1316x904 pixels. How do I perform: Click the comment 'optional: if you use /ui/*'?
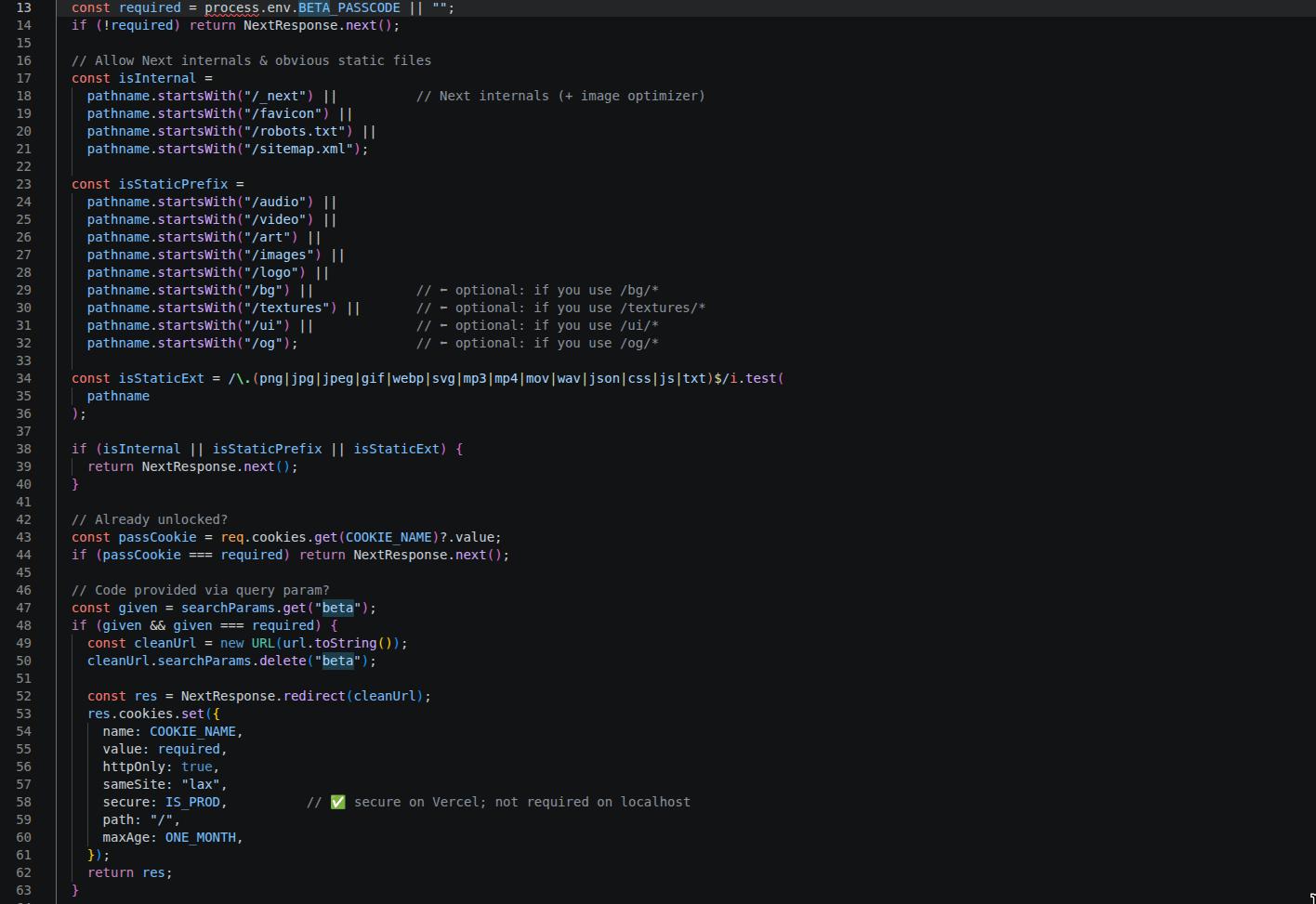(x=537, y=325)
